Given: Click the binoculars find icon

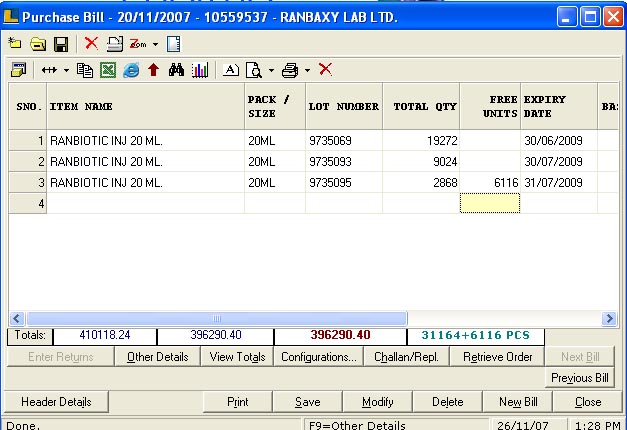Looking at the screenshot, I should [176, 70].
